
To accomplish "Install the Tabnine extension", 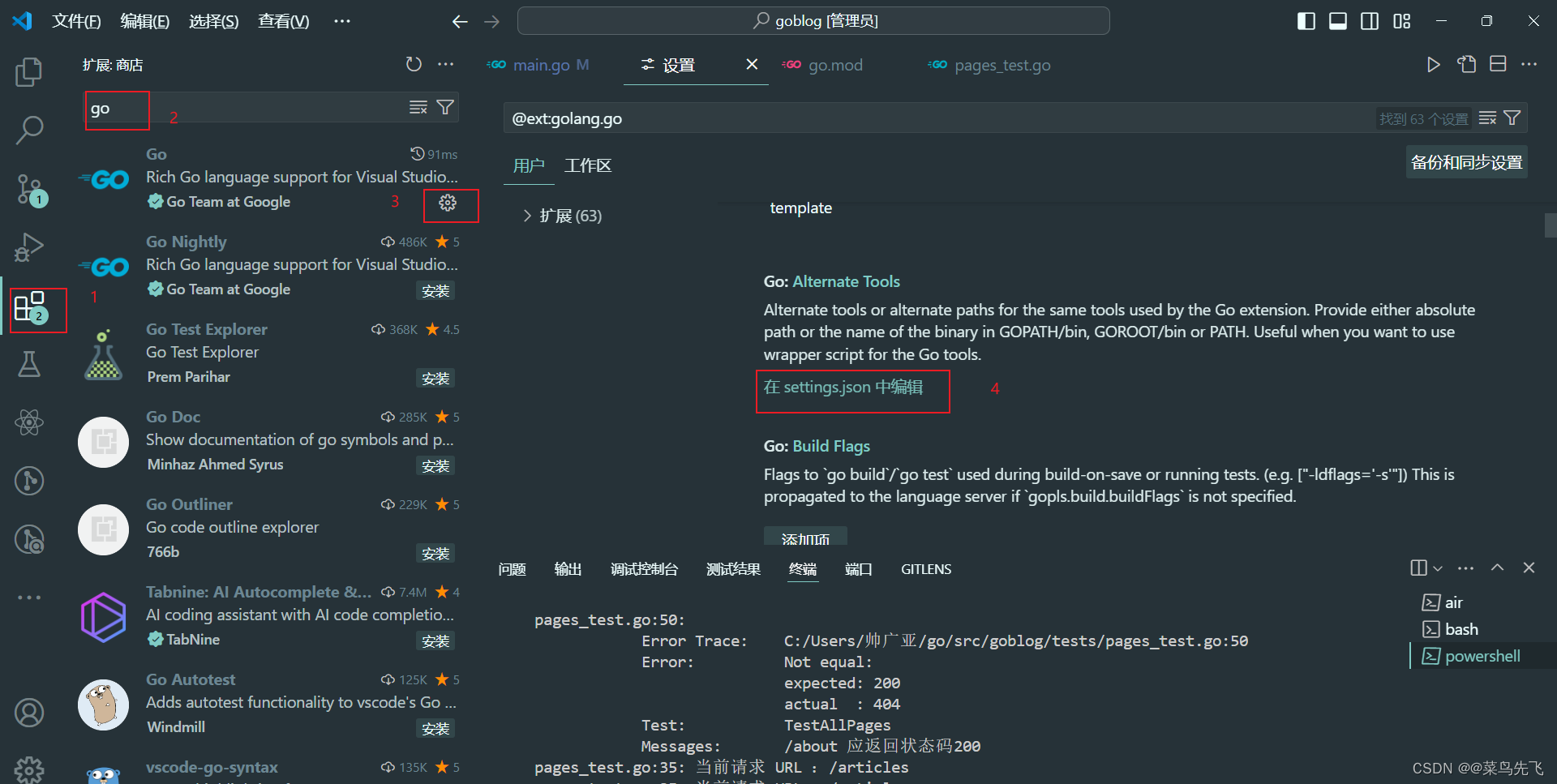I will click(435, 641).
